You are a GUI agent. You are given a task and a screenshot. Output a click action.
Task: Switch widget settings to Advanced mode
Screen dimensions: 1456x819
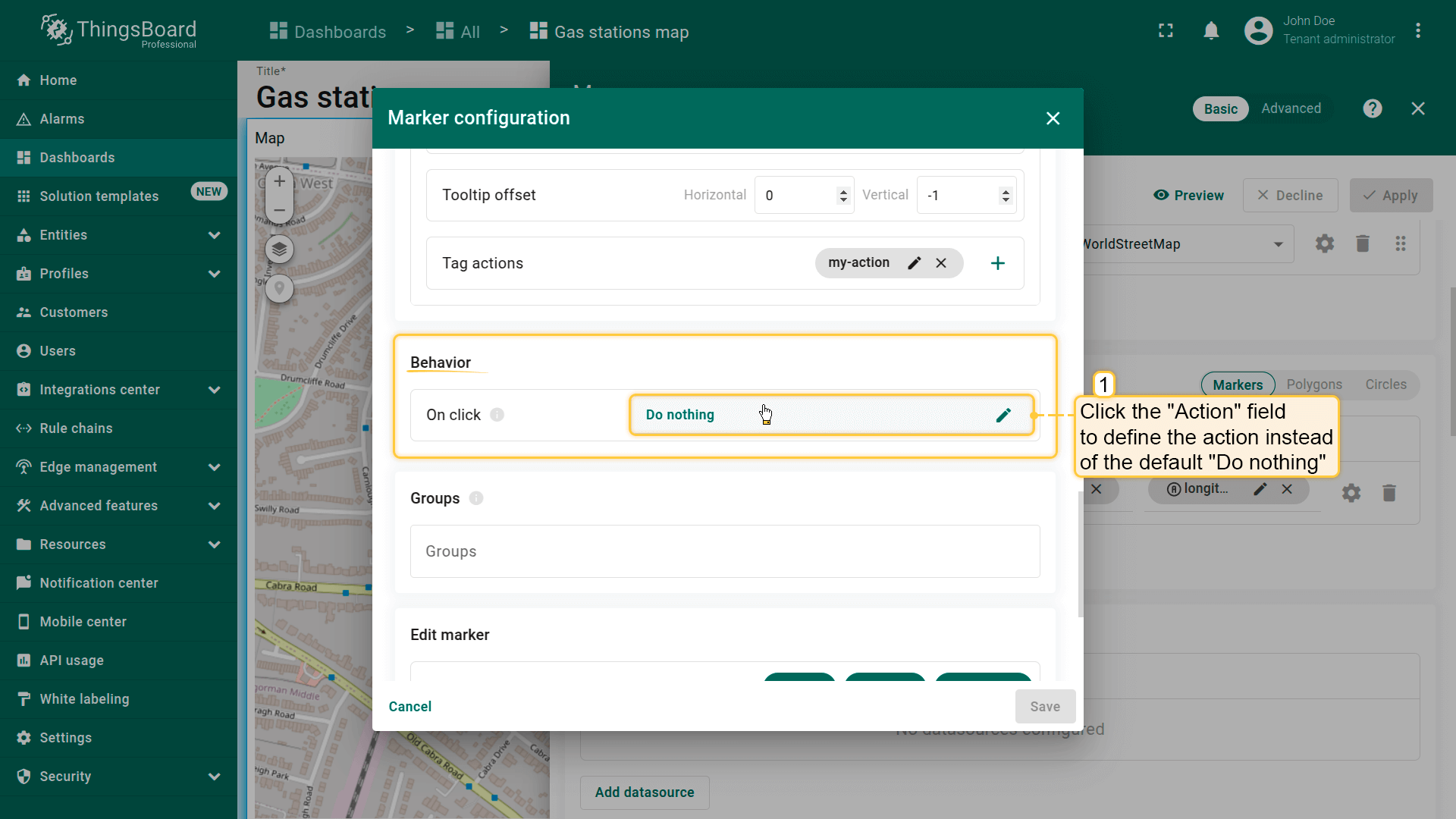pos(1291,108)
